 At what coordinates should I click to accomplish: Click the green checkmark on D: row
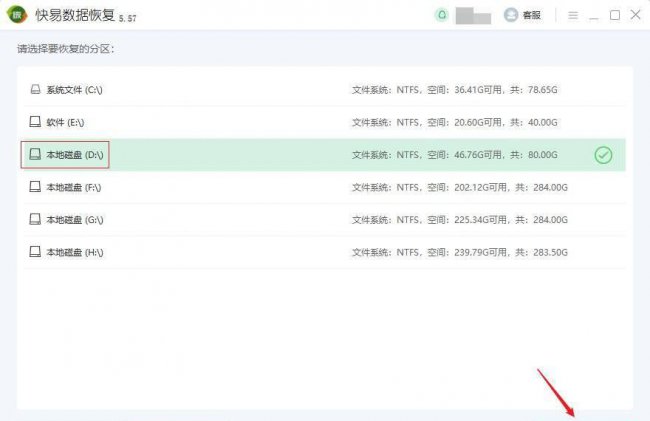tap(603, 155)
